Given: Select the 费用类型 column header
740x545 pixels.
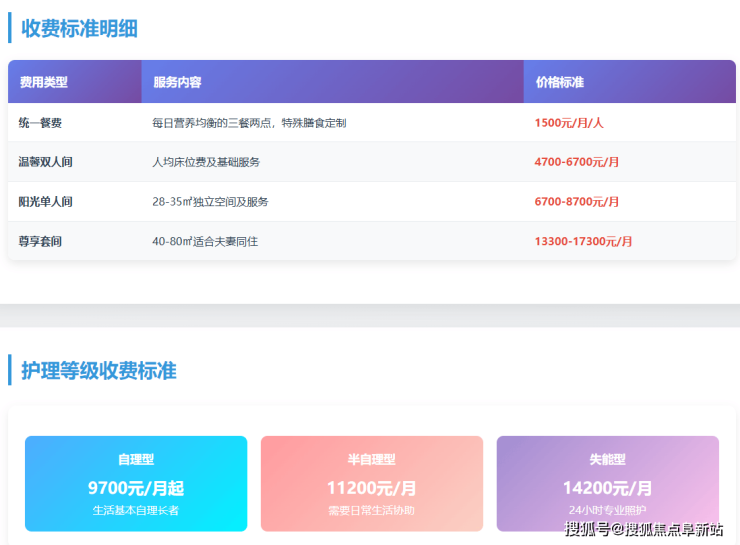Looking at the screenshot, I should 44,82.
